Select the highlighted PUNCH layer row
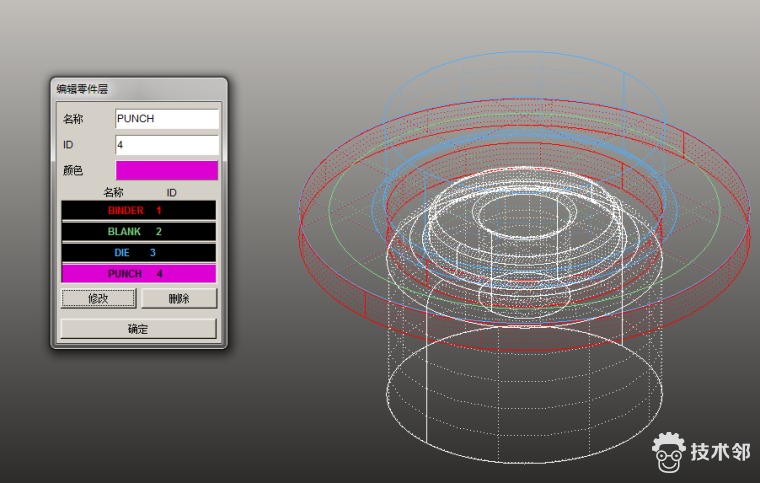This screenshot has width=760, height=483. pos(138,274)
